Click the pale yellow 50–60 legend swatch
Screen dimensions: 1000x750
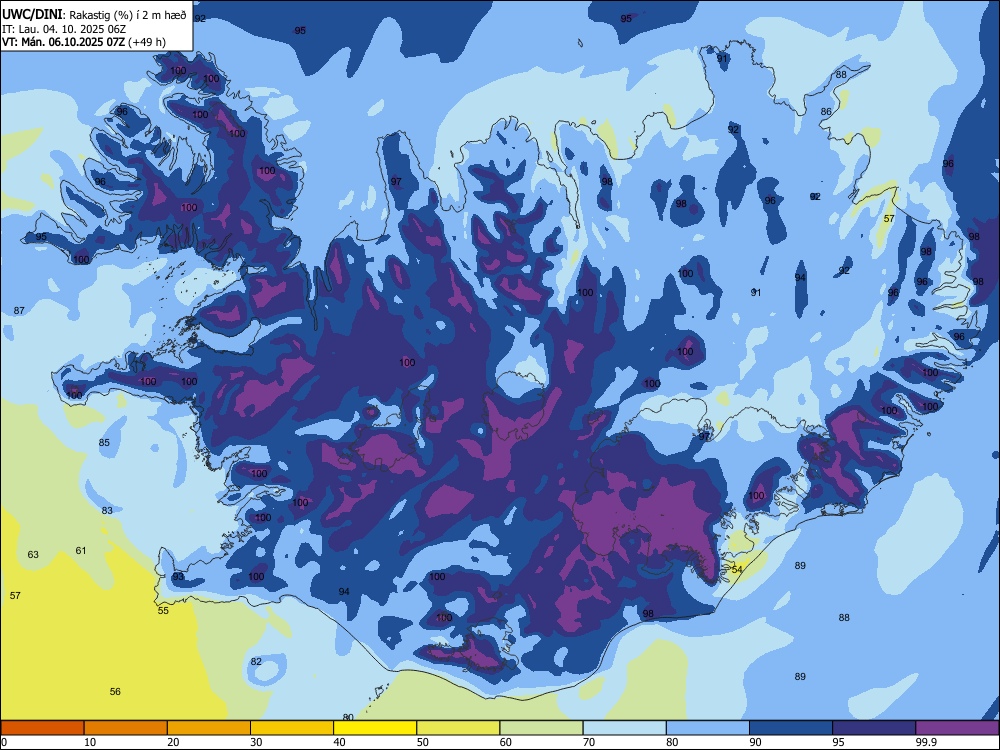click(x=458, y=728)
